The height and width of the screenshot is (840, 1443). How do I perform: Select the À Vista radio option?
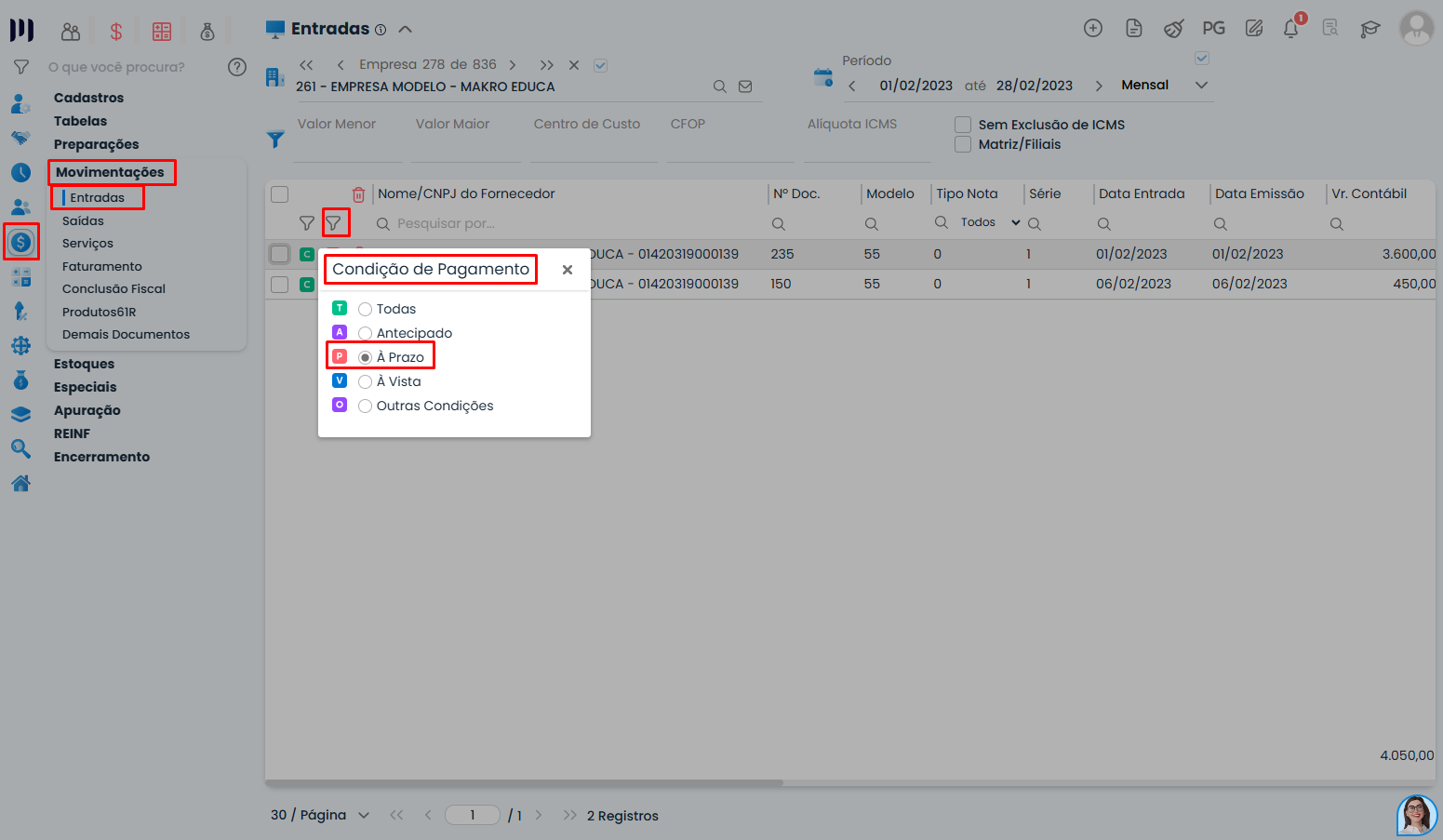[x=366, y=381]
